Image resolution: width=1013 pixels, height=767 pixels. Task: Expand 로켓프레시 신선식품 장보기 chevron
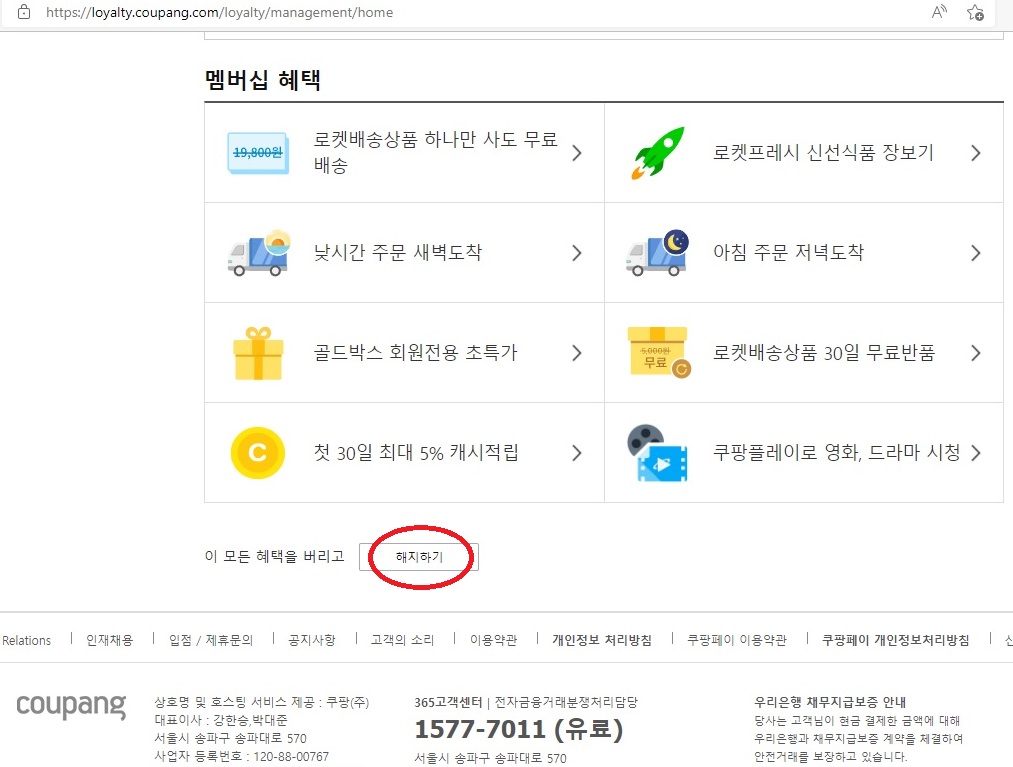click(x=976, y=153)
